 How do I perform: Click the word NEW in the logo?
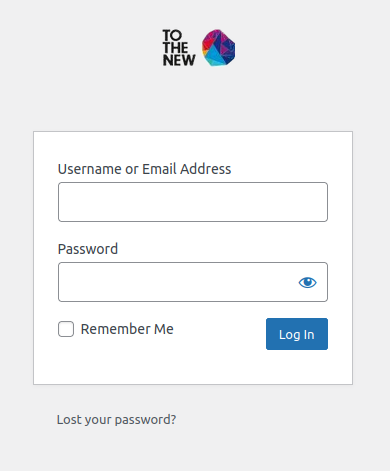179,60
